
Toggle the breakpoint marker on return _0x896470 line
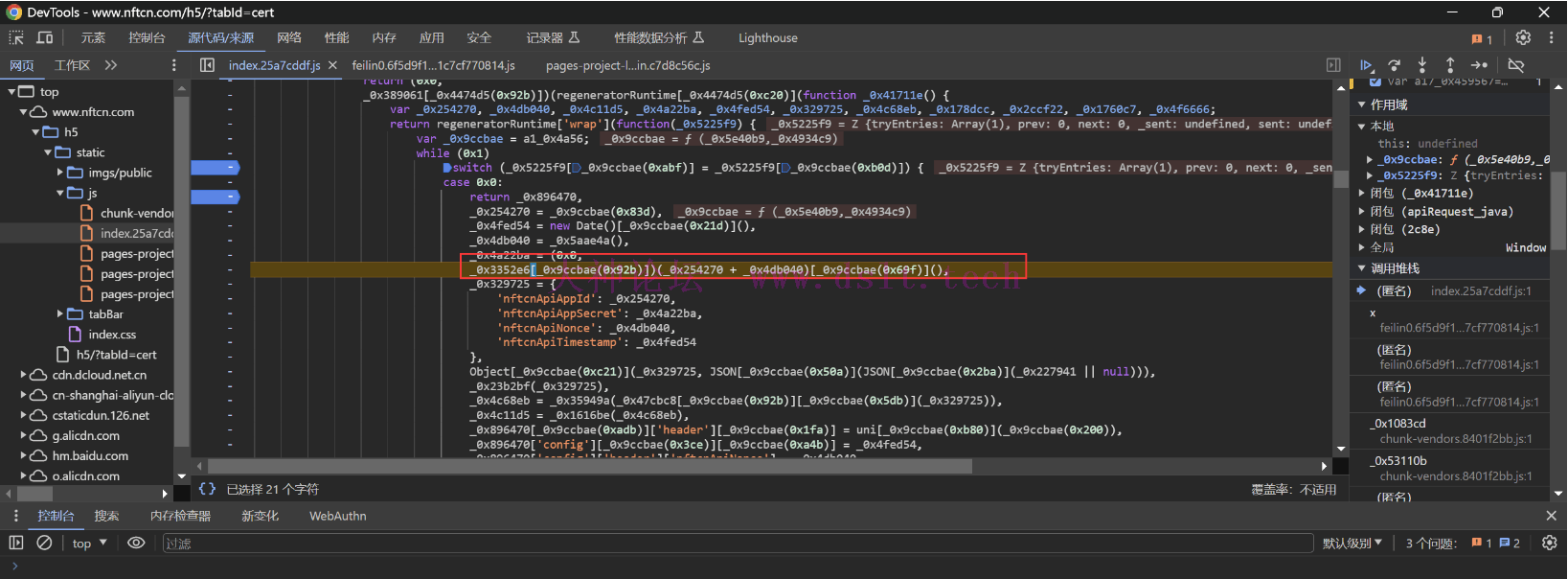pyautogui.click(x=216, y=197)
